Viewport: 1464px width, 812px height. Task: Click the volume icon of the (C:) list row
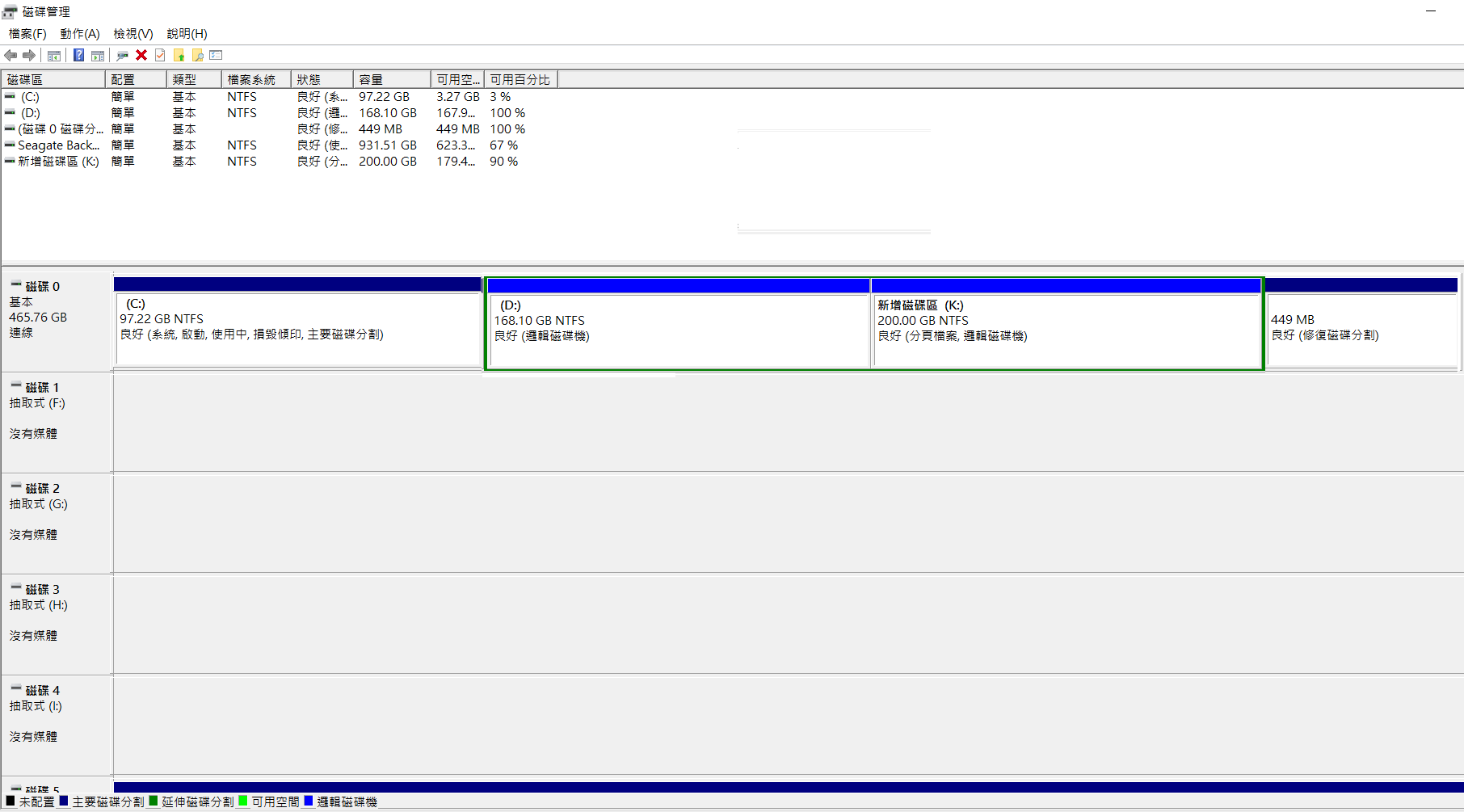10,96
